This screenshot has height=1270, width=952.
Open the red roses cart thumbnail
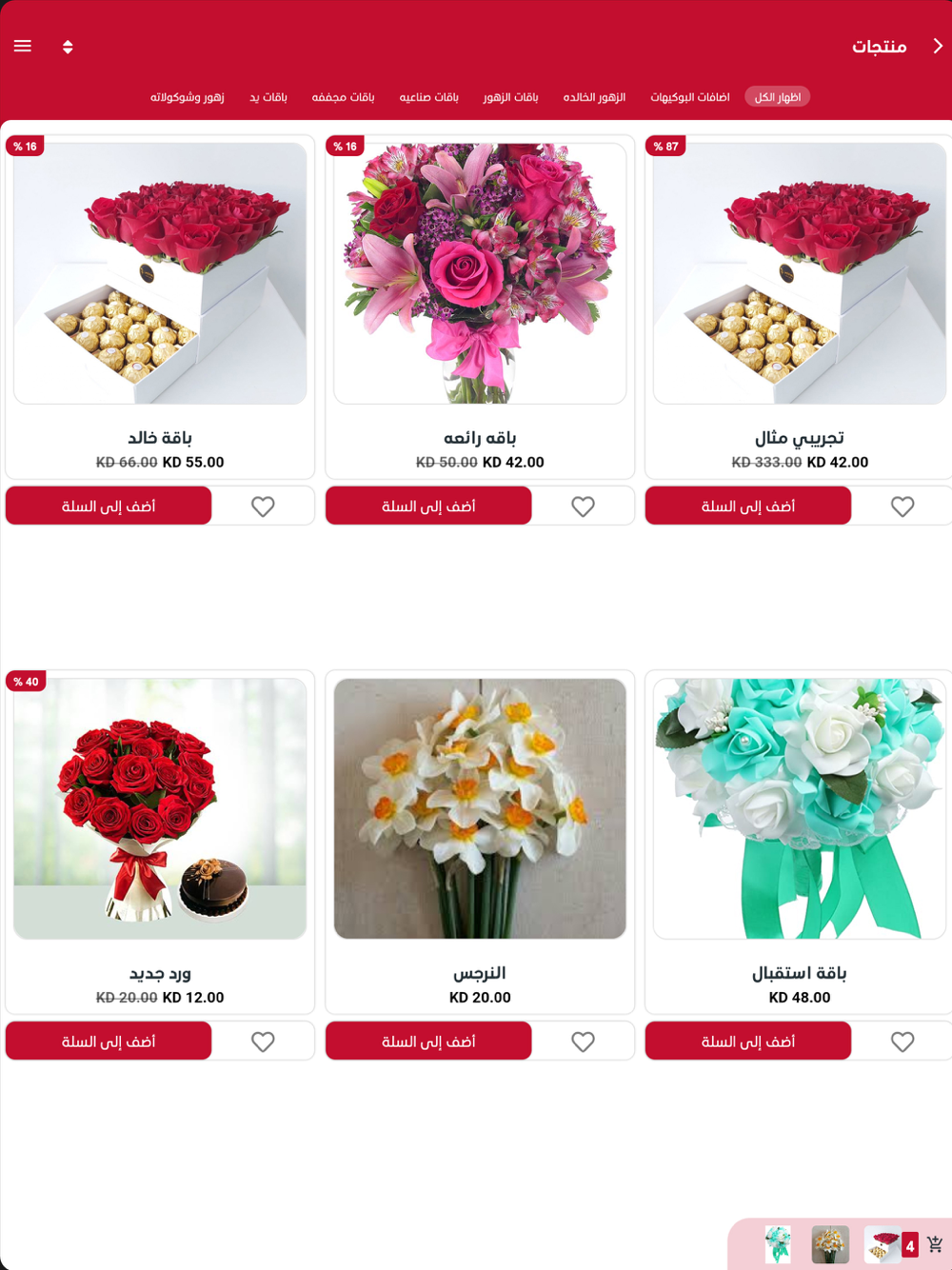pos(883,1244)
